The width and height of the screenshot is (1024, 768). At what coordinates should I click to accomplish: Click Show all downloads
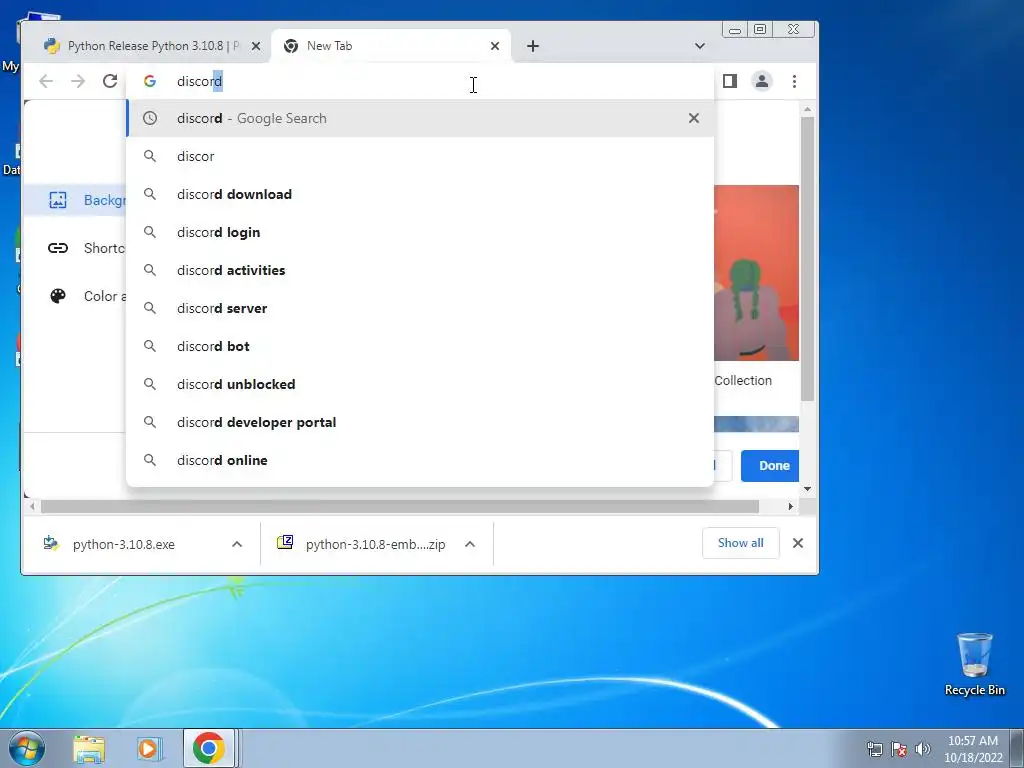741,543
